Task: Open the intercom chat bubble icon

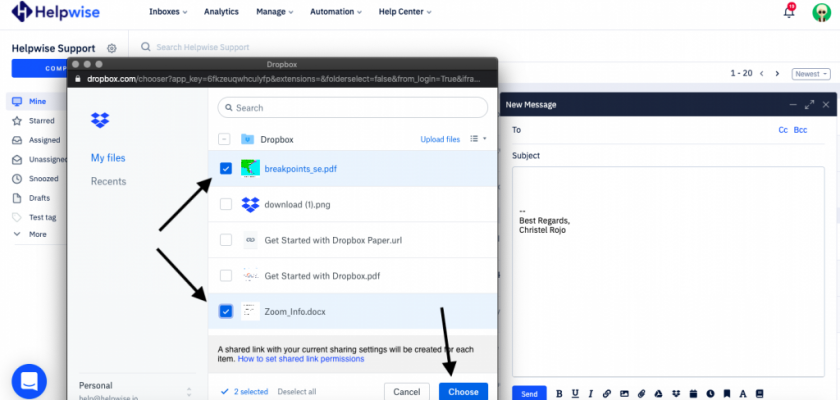Action: click(29, 381)
